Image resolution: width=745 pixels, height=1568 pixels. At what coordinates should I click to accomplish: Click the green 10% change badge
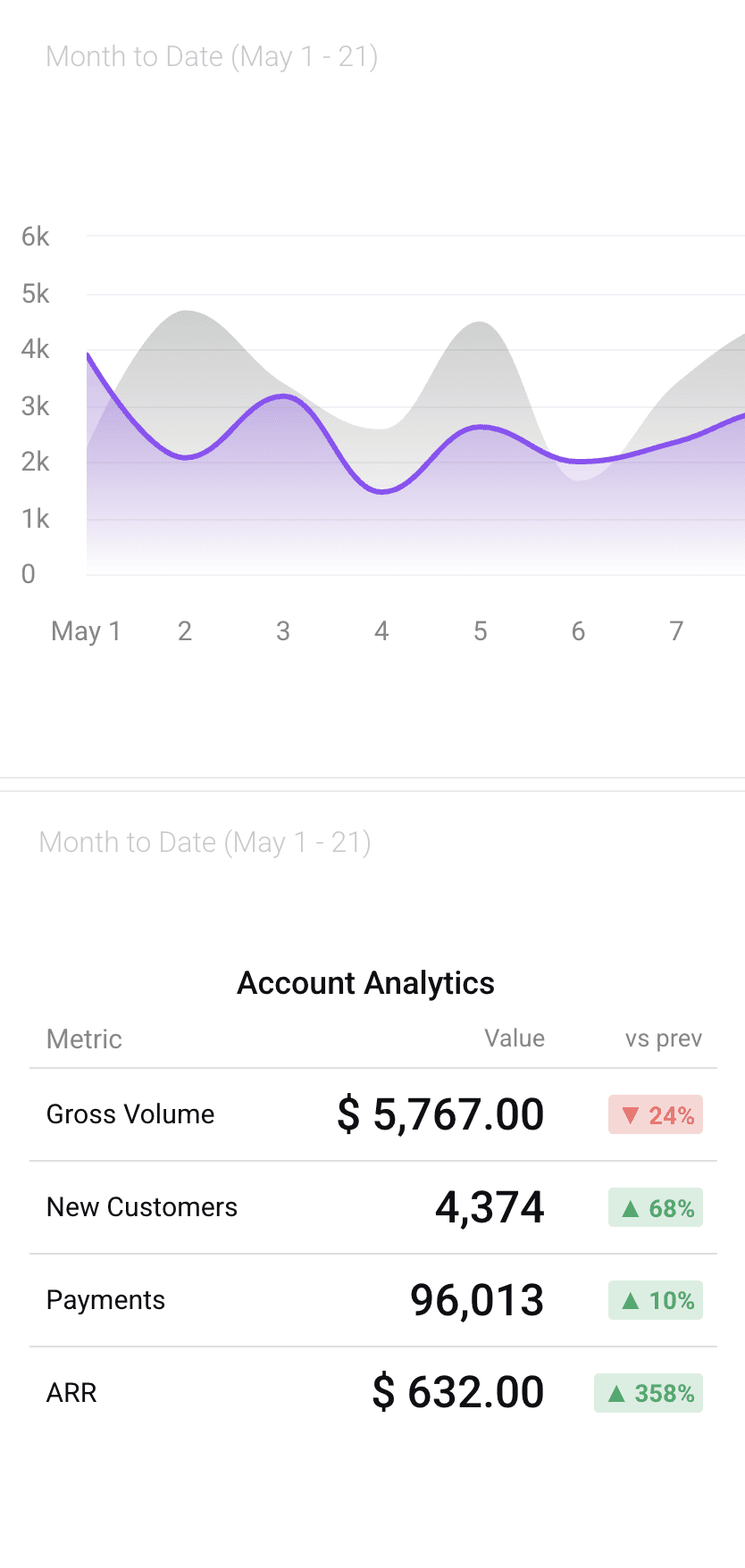click(656, 1300)
